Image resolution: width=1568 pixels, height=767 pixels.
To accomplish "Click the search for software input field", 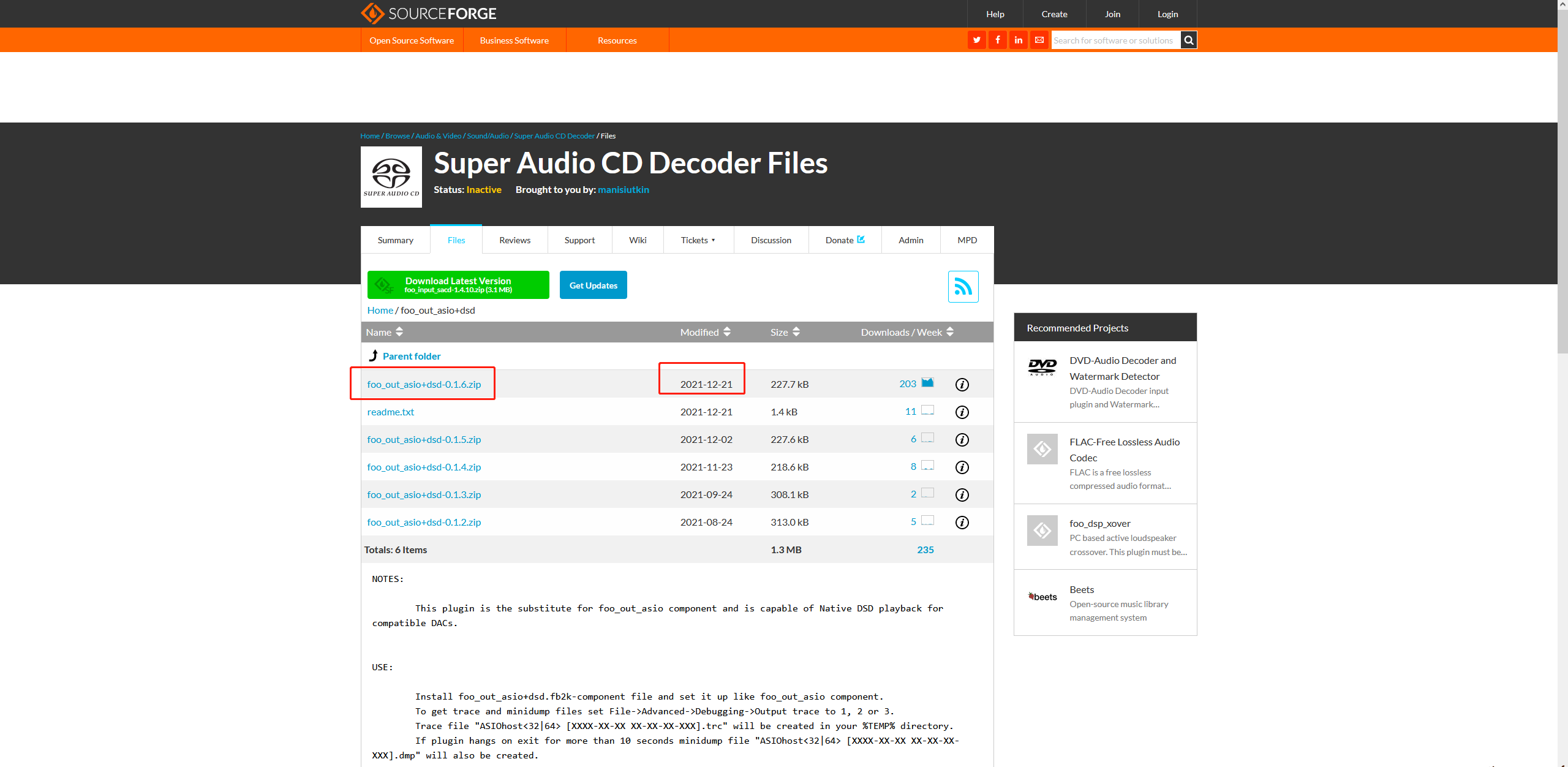I will click(x=1116, y=40).
